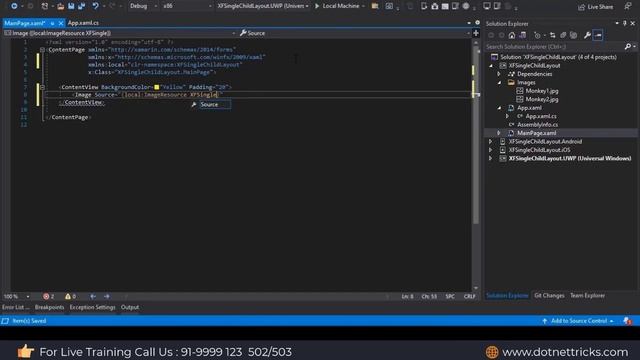Open the document tab overflow dropdown
Screen dimensions: 640x360
[469, 23]
